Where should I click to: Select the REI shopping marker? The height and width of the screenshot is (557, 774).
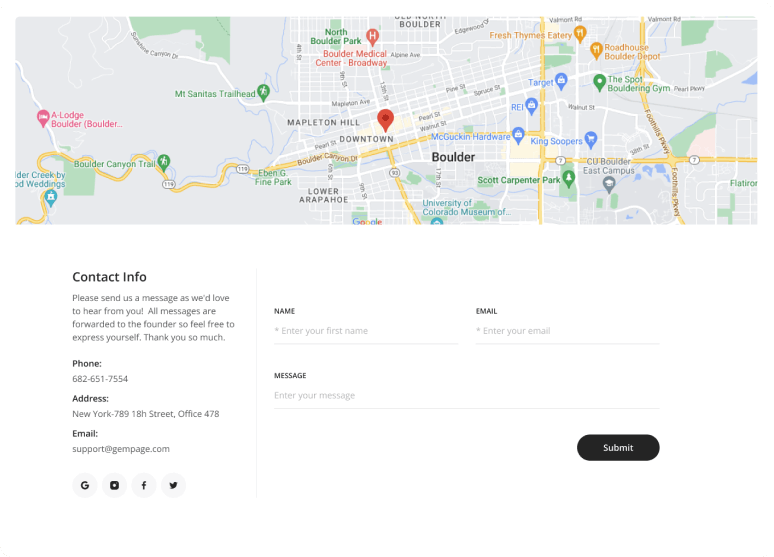[x=532, y=106]
